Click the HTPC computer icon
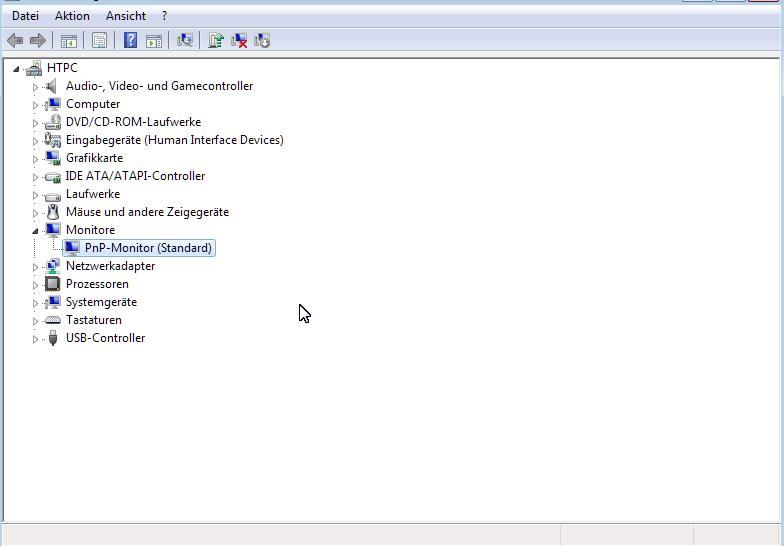This screenshot has height=546, width=784. click(34, 68)
